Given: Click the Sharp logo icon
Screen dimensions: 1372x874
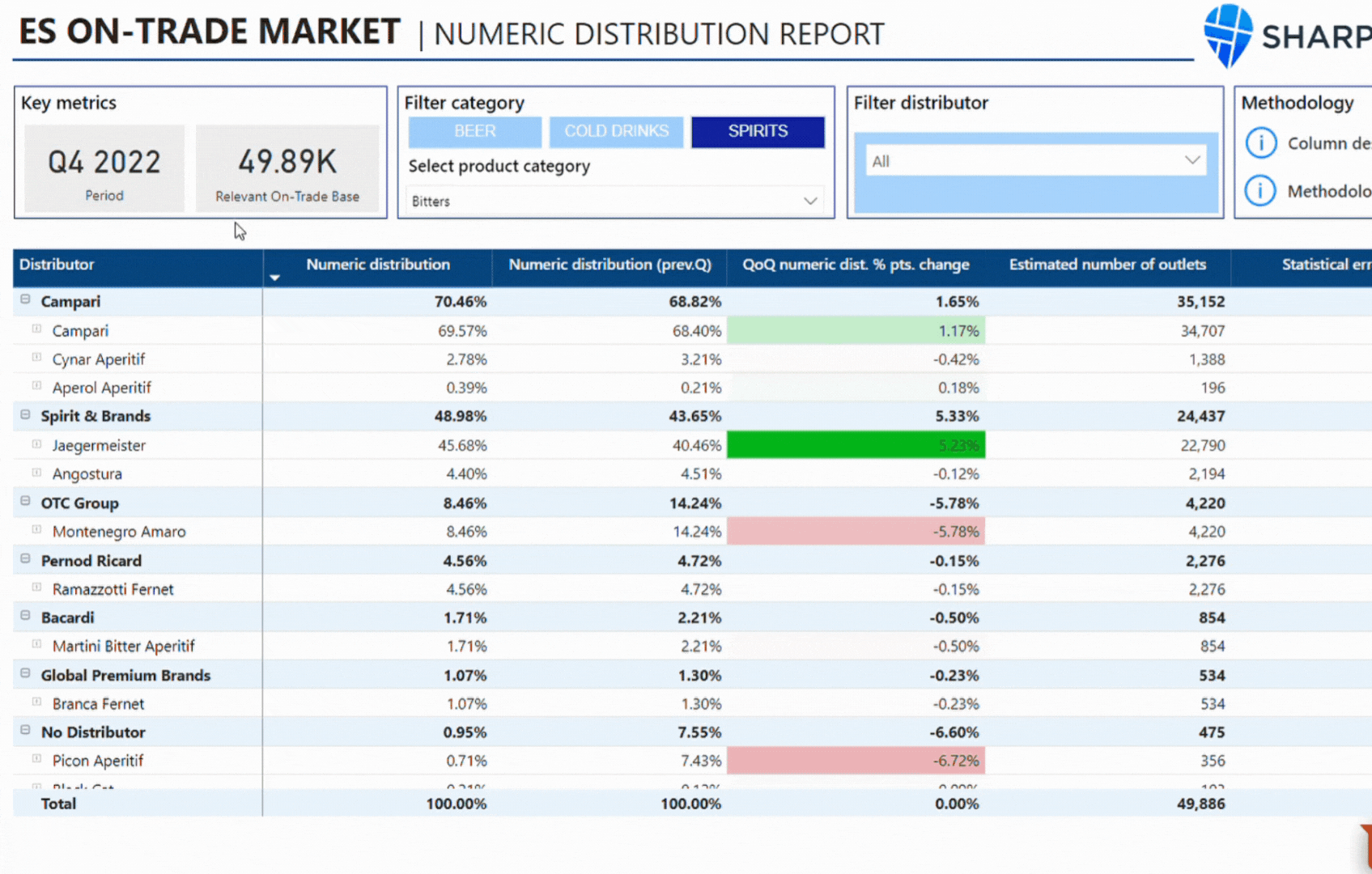Looking at the screenshot, I should [1228, 35].
